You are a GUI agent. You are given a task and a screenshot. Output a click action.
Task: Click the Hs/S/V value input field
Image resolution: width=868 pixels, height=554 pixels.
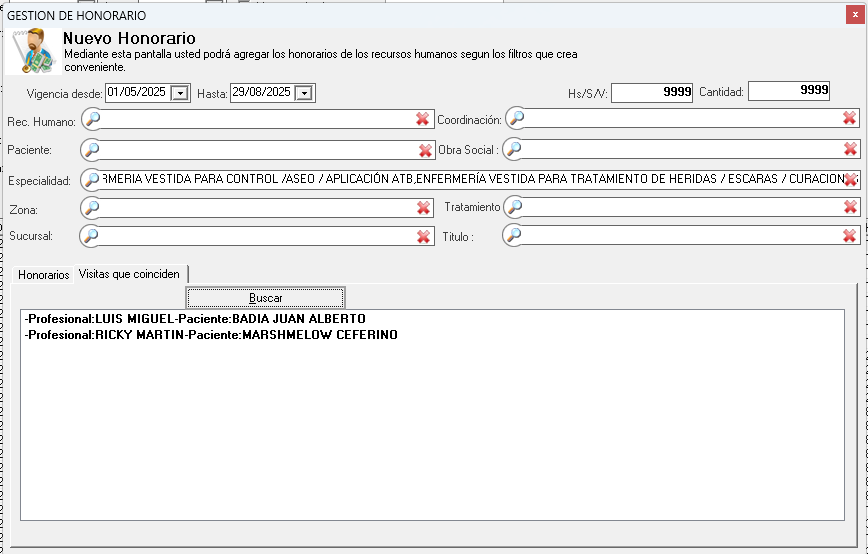tap(652, 92)
